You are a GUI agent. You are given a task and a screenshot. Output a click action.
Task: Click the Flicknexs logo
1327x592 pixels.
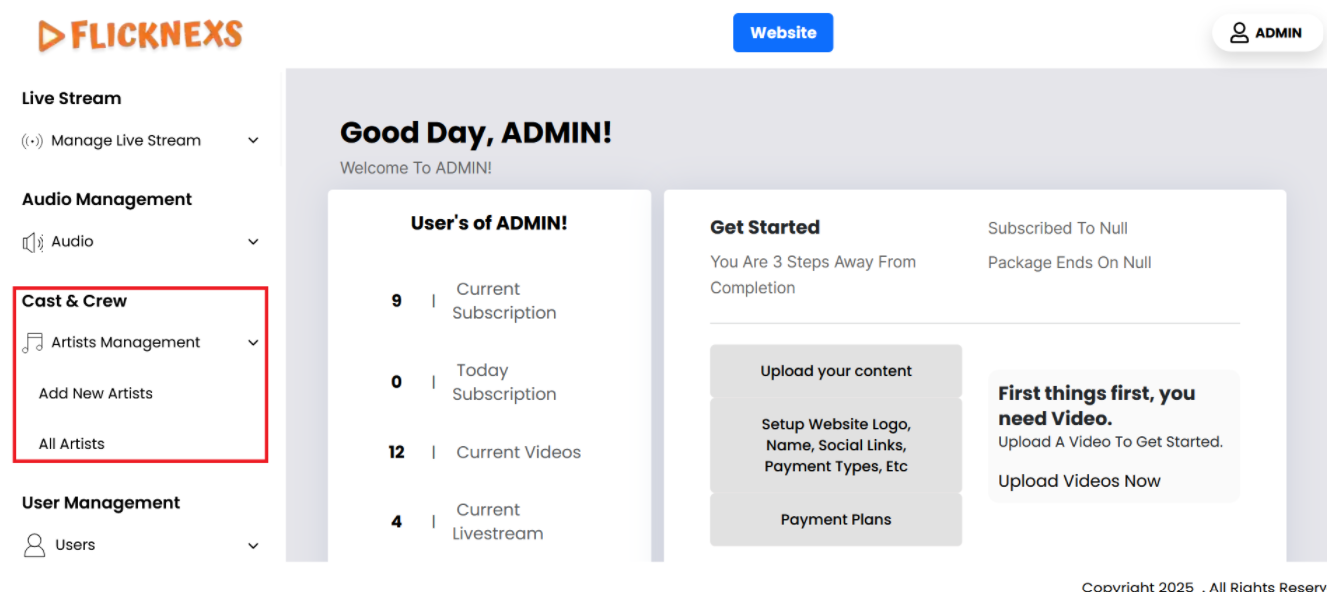coord(140,35)
